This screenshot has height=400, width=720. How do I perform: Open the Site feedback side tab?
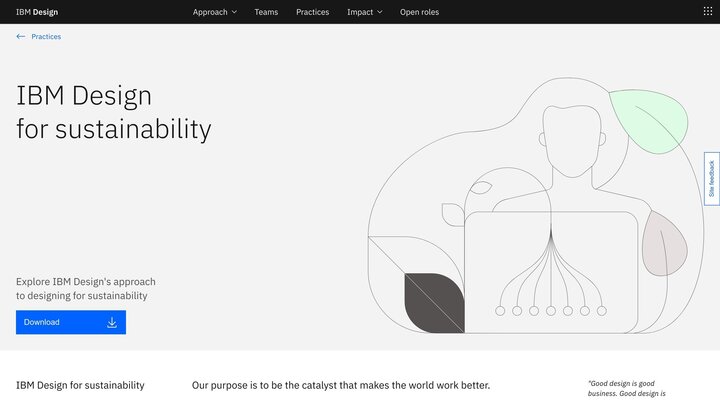click(711, 179)
